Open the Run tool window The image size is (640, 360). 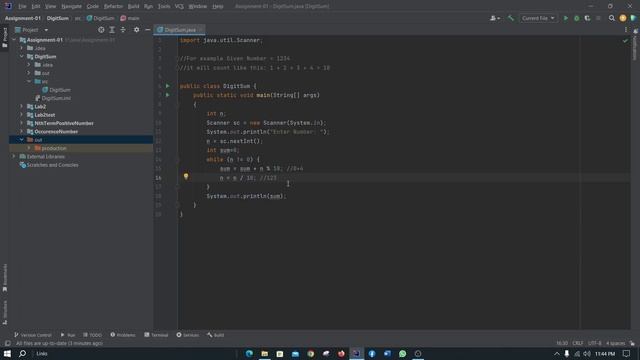pos(68,335)
